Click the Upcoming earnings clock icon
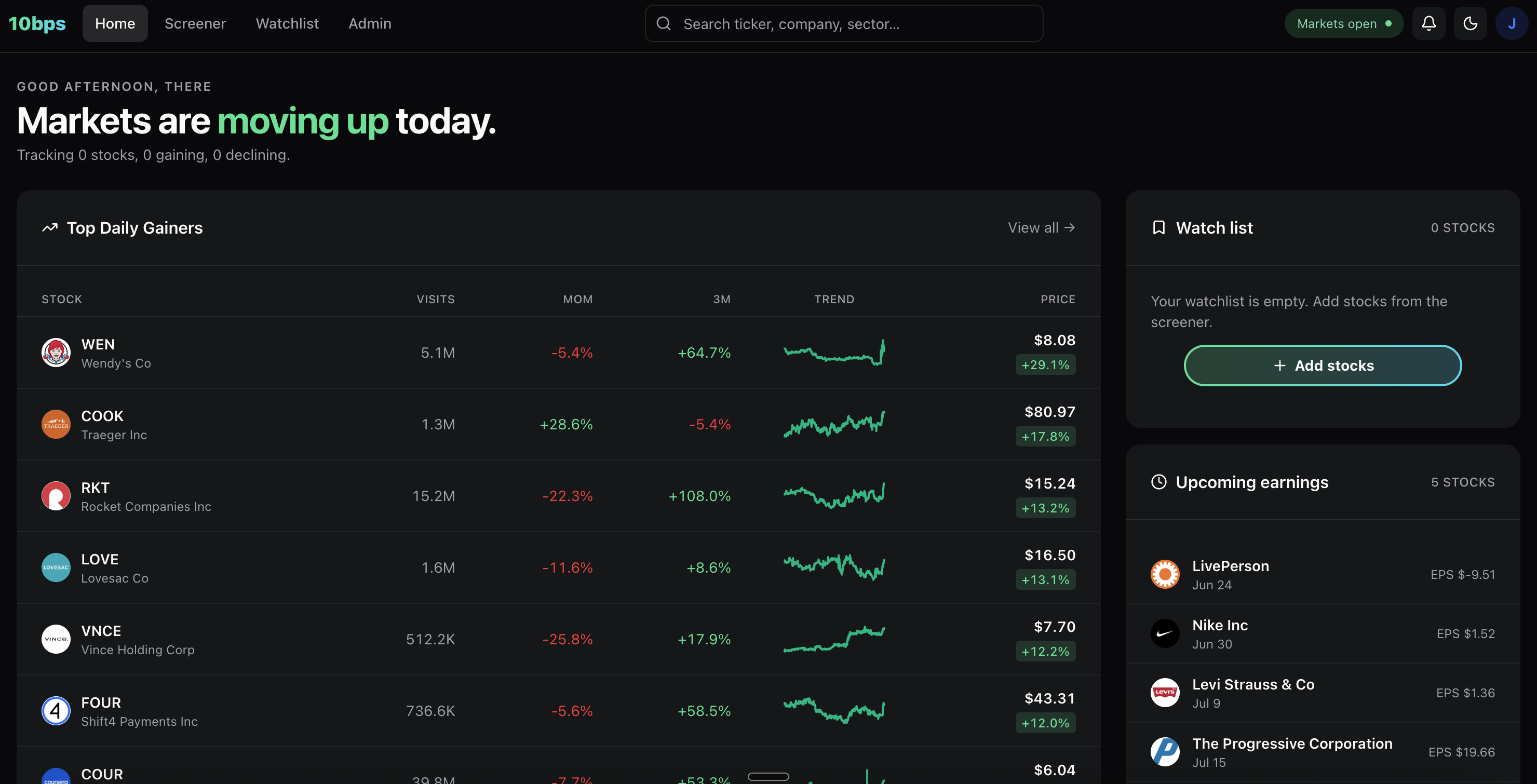This screenshot has width=1537, height=784. (1158, 481)
